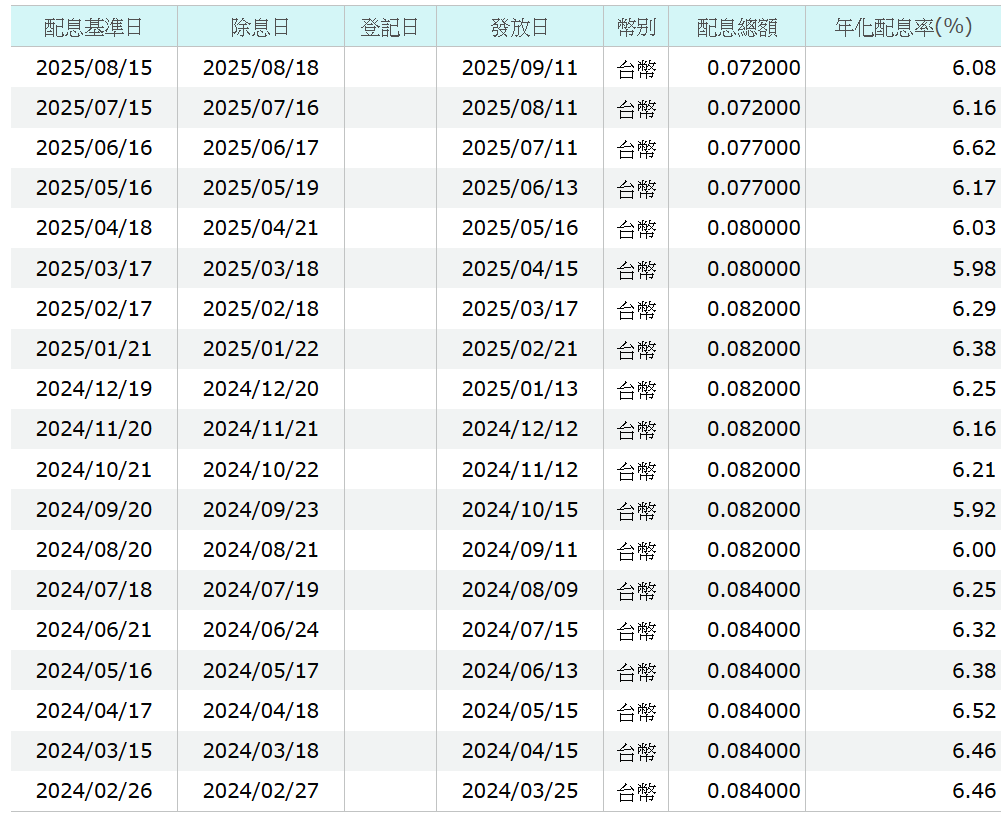This screenshot has height=813, width=1003.
Task: Select ex-dividend date 2024/11/21
Action: 261,429
